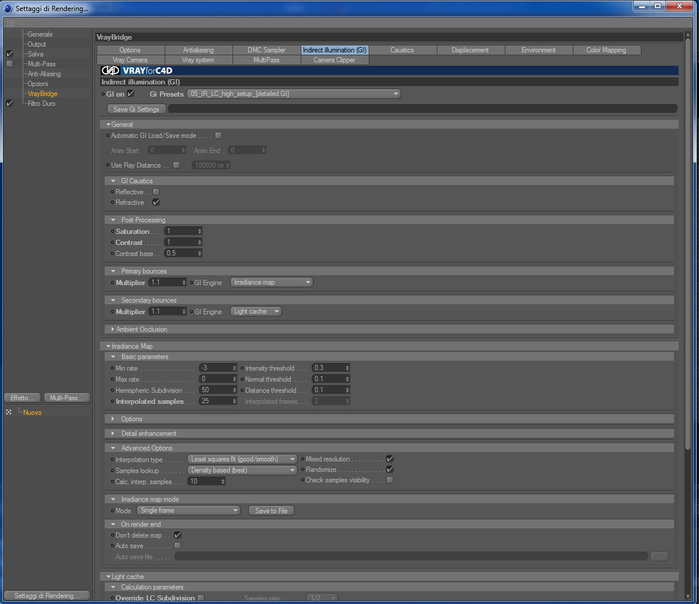Open the primary bounces GI Engine dropdown
This screenshot has height=604, width=699.
point(271,282)
